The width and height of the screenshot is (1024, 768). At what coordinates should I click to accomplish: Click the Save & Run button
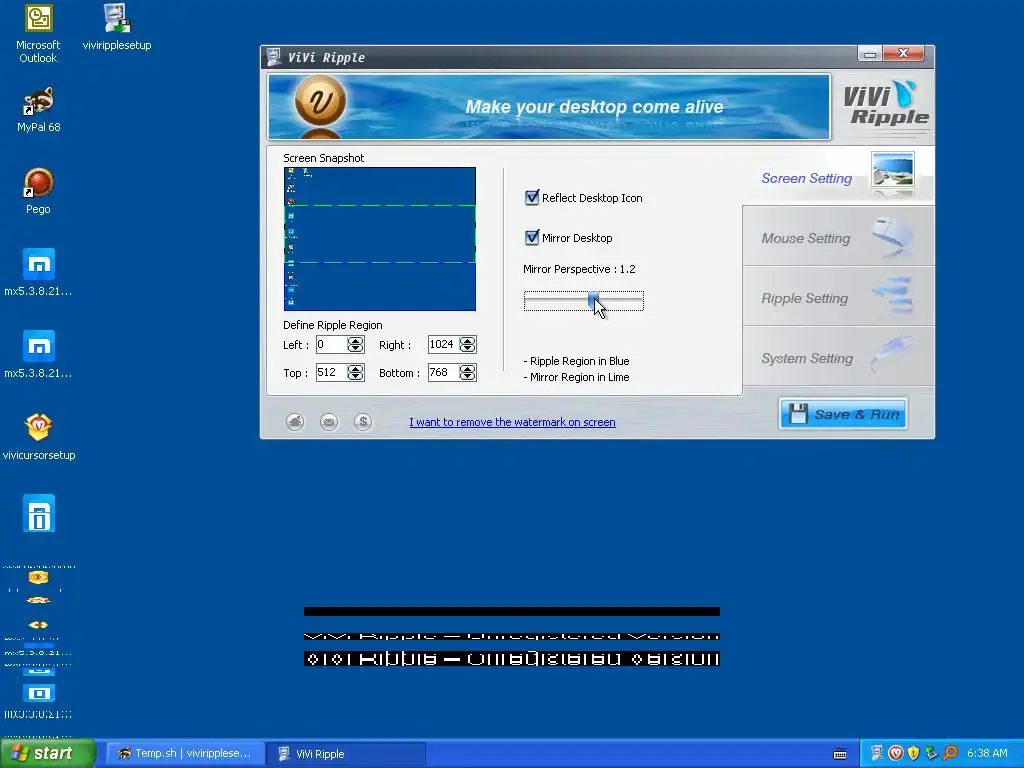(x=843, y=414)
